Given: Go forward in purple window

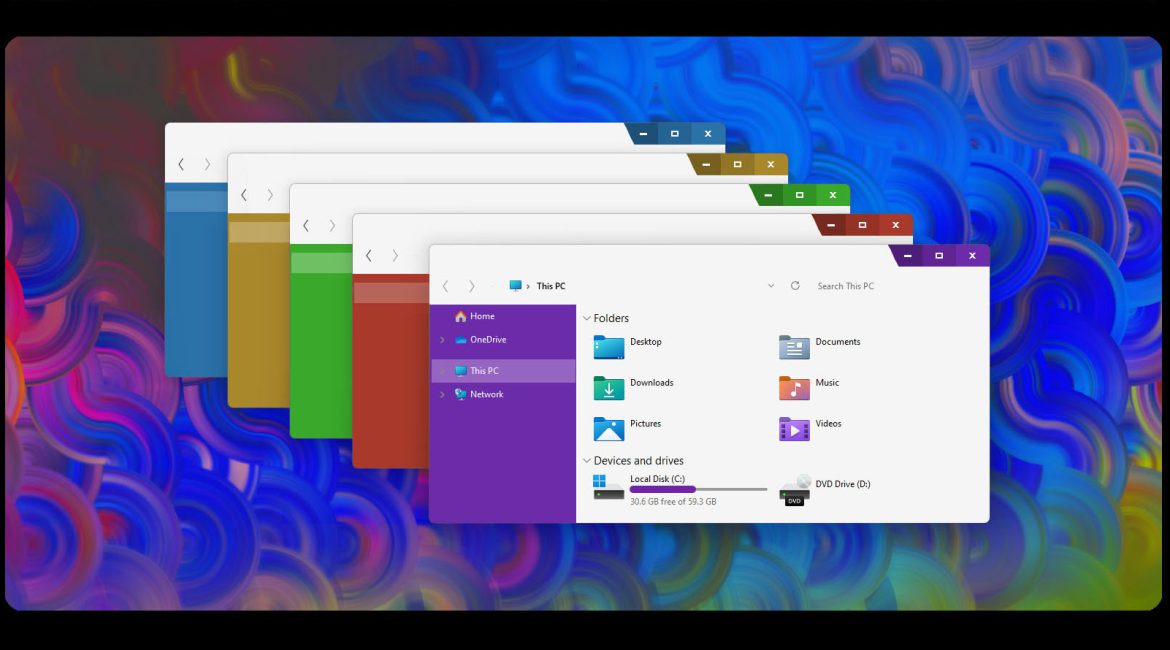Looking at the screenshot, I should pyautogui.click(x=471, y=286).
